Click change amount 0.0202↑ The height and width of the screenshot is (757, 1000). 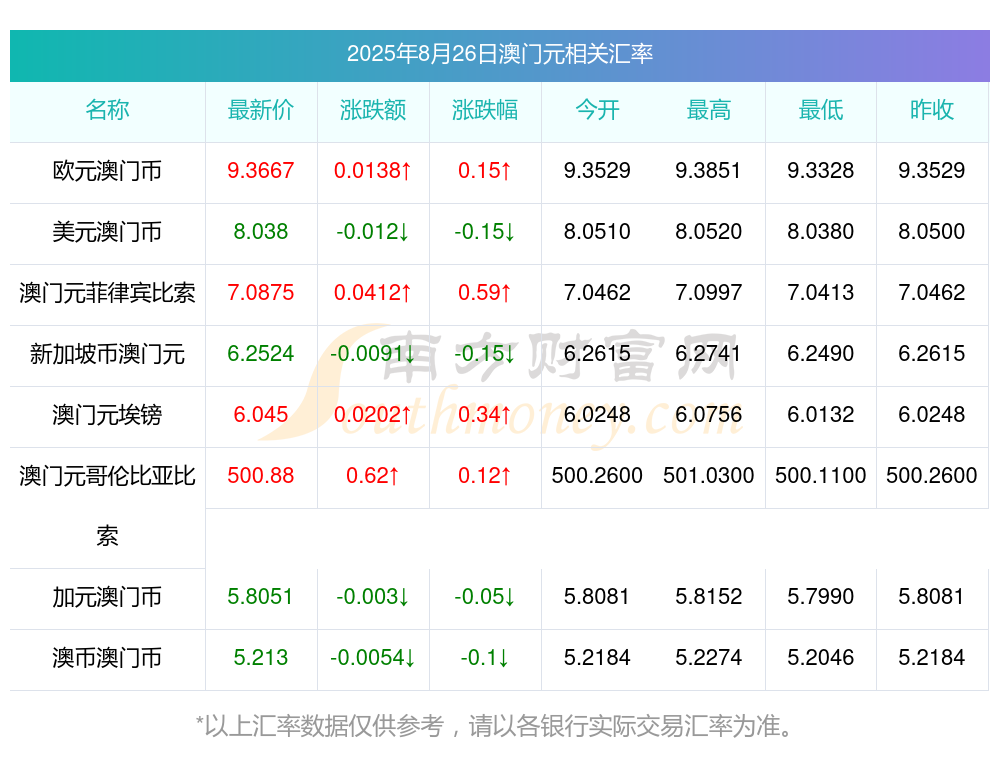pyautogui.click(x=373, y=414)
